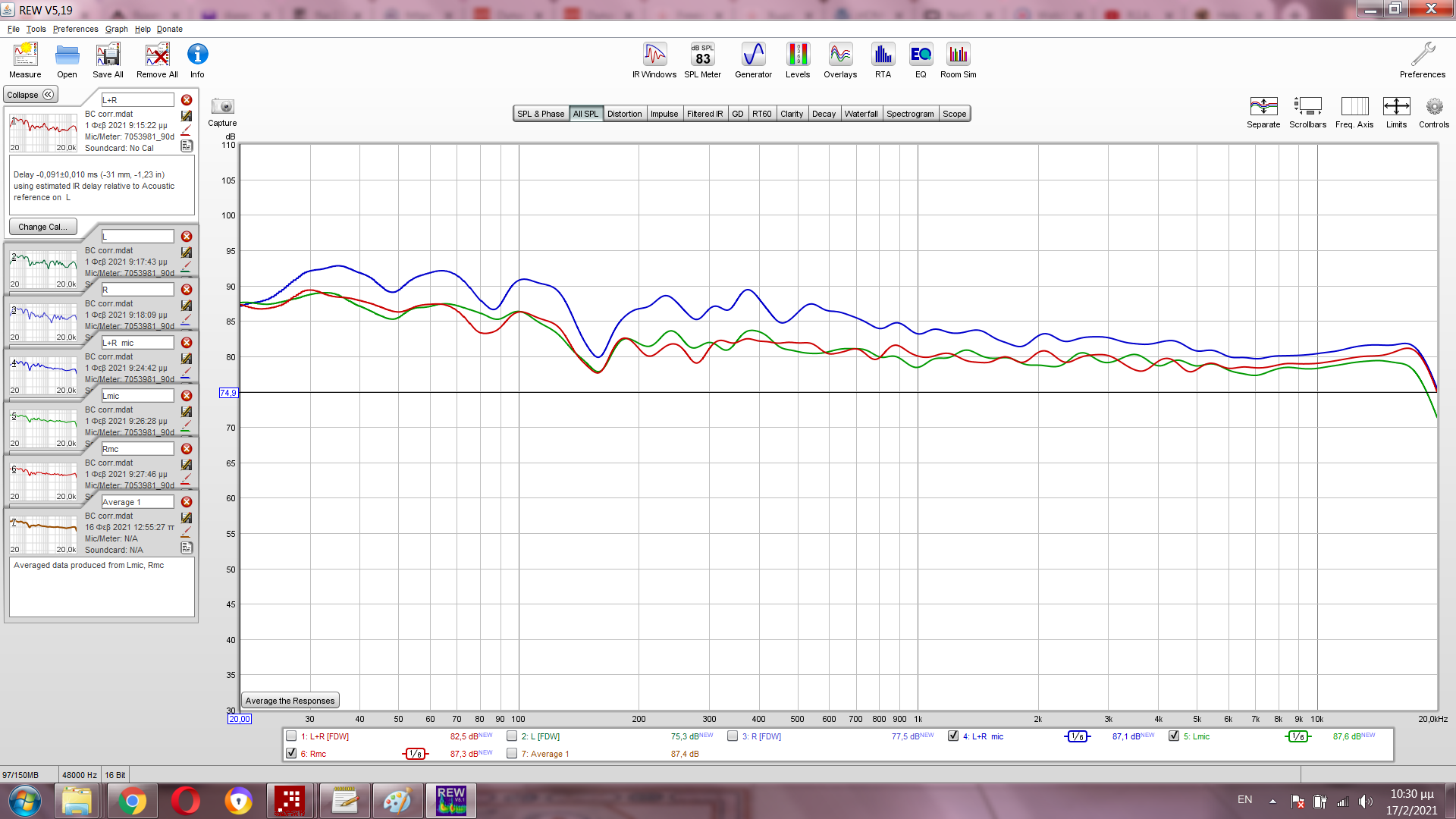The height and width of the screenshot is (819, 1456).
Task: Edit the Average 1 measurement name field
Action: click(137, 502)
